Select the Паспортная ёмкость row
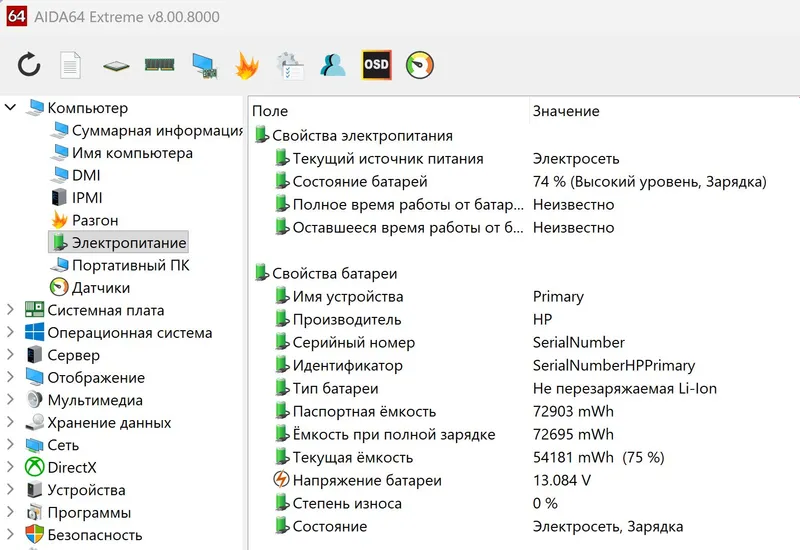Viewport: 800px width, 550px height. coord(524,411)
